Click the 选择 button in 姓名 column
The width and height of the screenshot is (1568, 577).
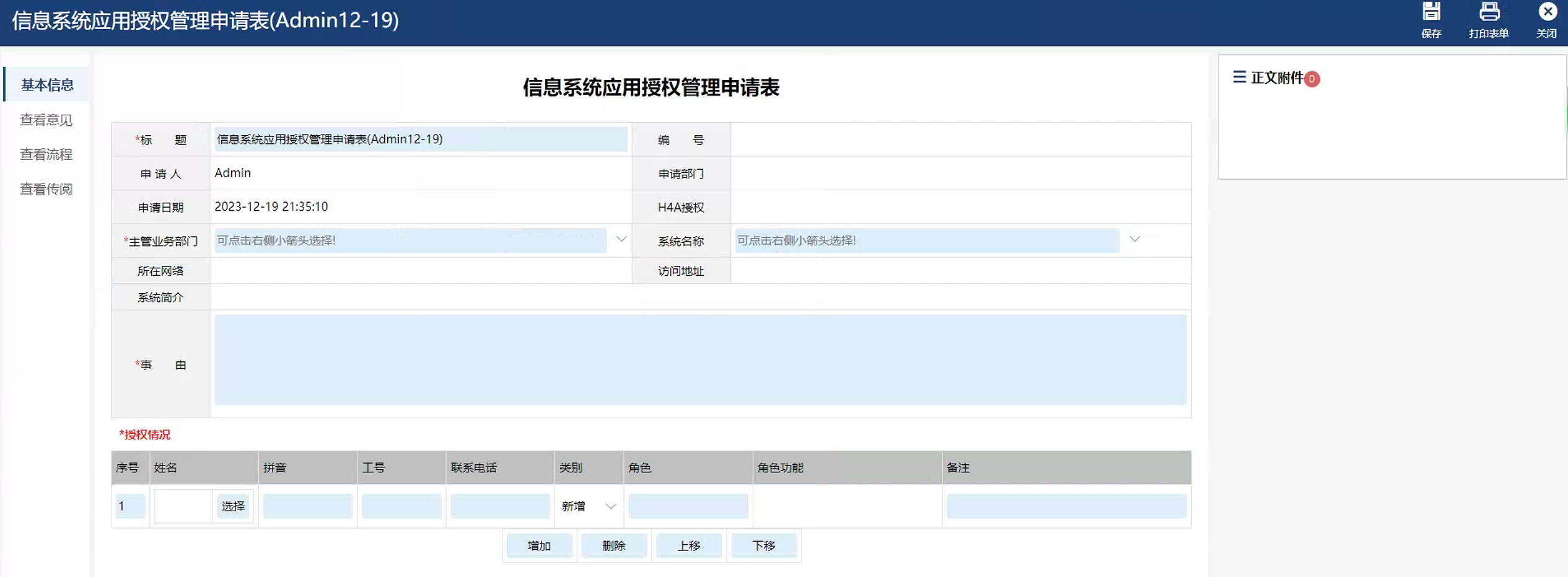[x=233, y=506]
